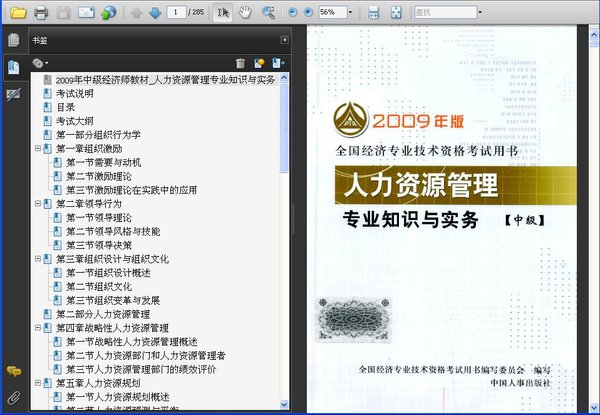Activate the Hand pan tool

245,13
